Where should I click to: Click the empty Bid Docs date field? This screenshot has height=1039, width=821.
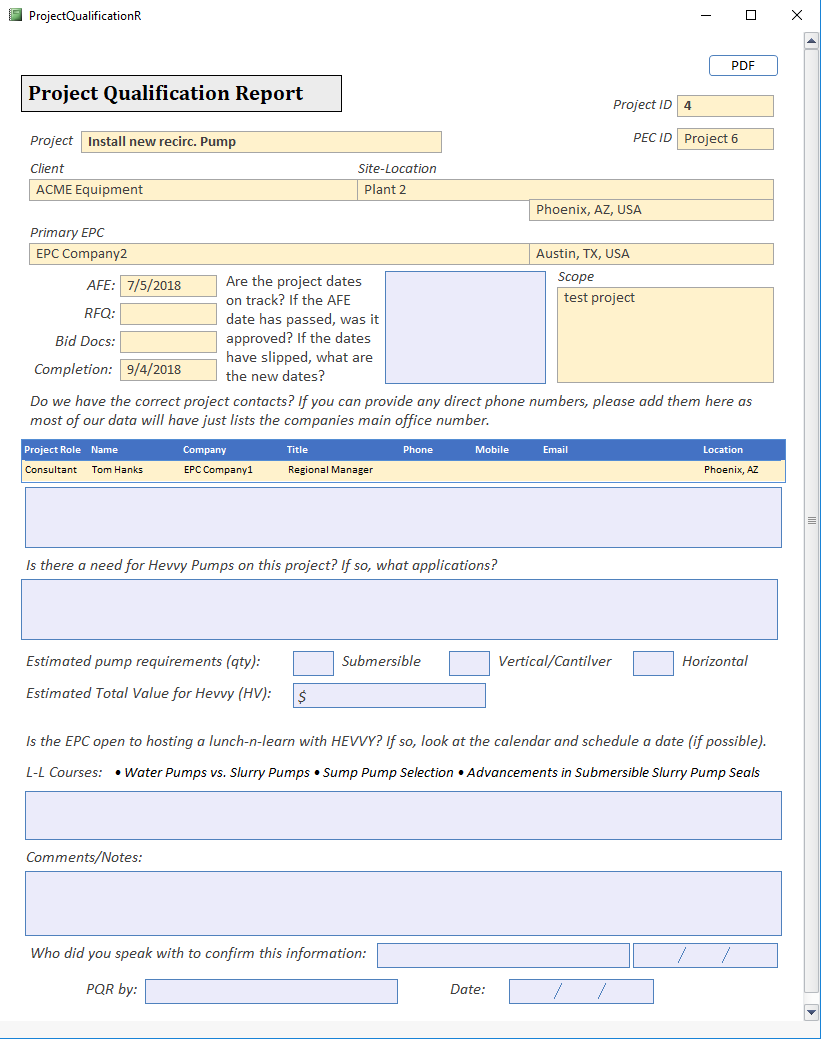pos(168,342)
